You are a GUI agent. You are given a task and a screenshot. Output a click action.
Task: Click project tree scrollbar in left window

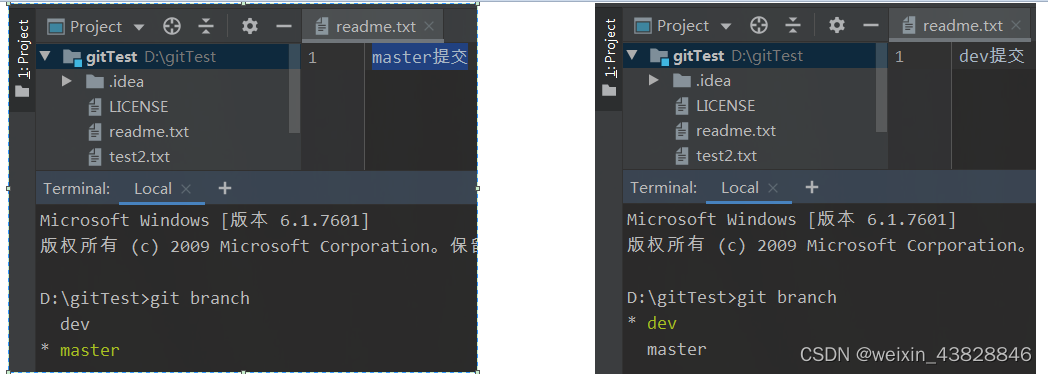[295, 89]
